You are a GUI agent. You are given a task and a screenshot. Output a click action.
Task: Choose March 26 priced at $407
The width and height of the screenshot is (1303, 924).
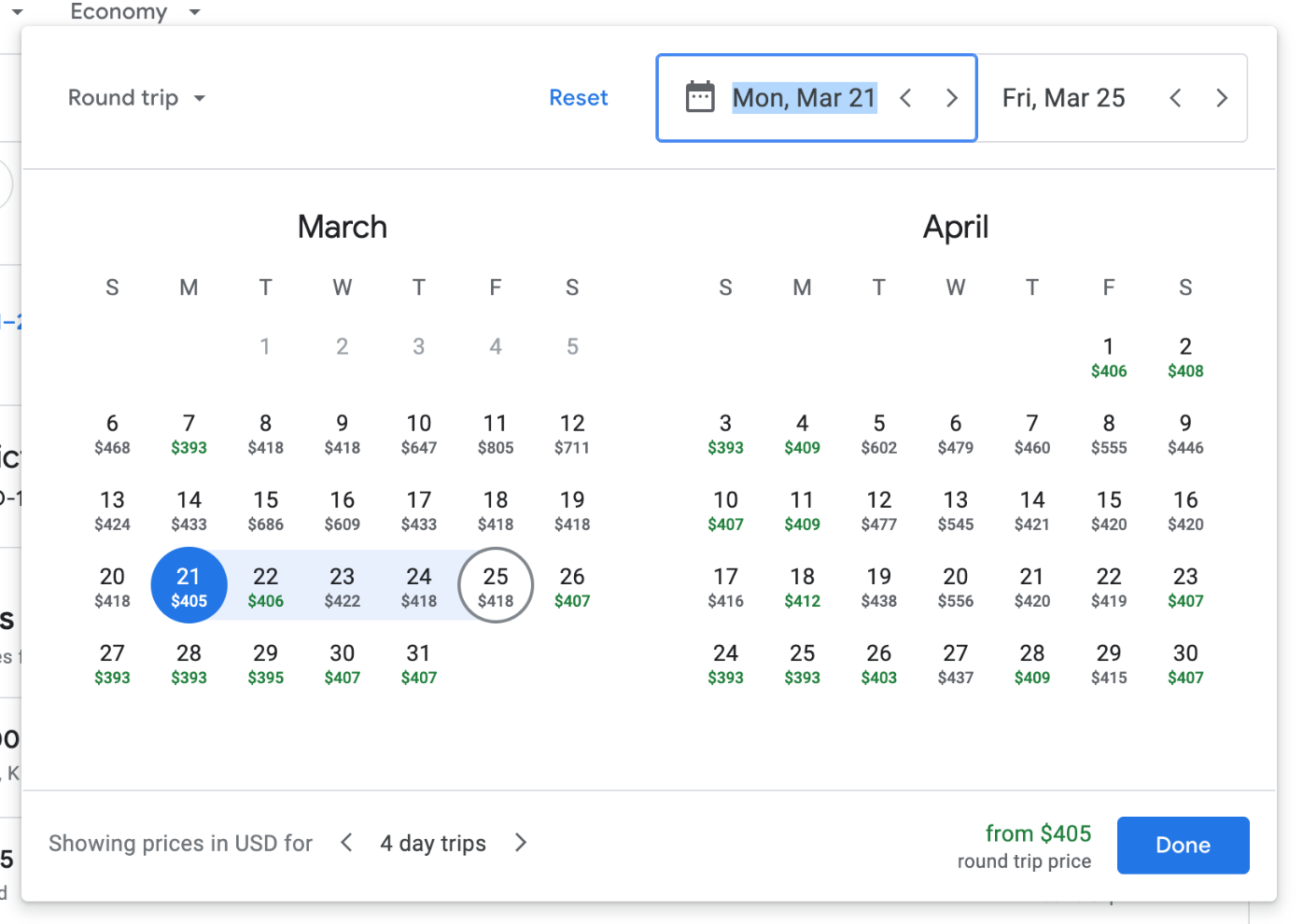coord(572,587)
